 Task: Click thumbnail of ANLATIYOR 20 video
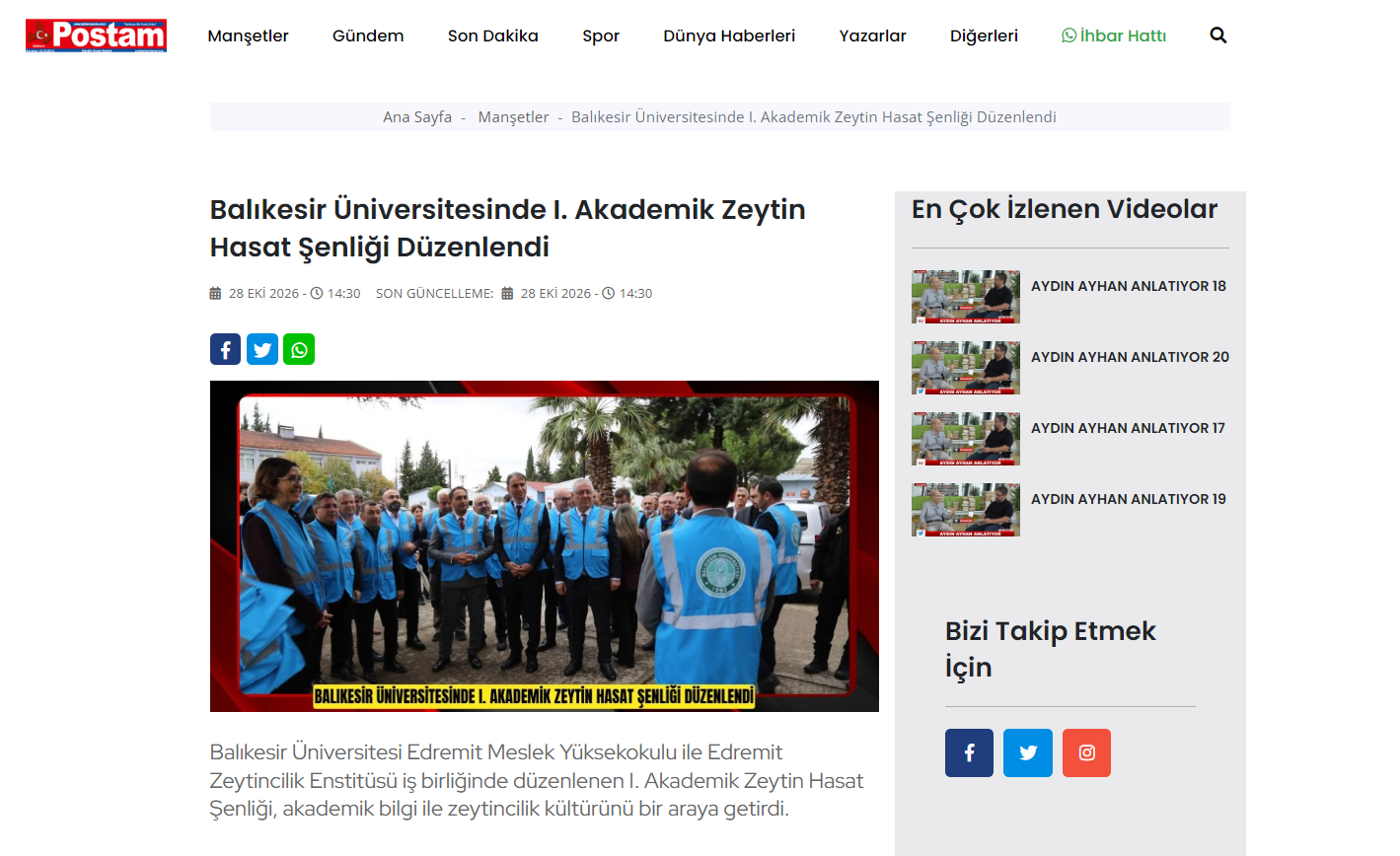[x=966, y=368]
